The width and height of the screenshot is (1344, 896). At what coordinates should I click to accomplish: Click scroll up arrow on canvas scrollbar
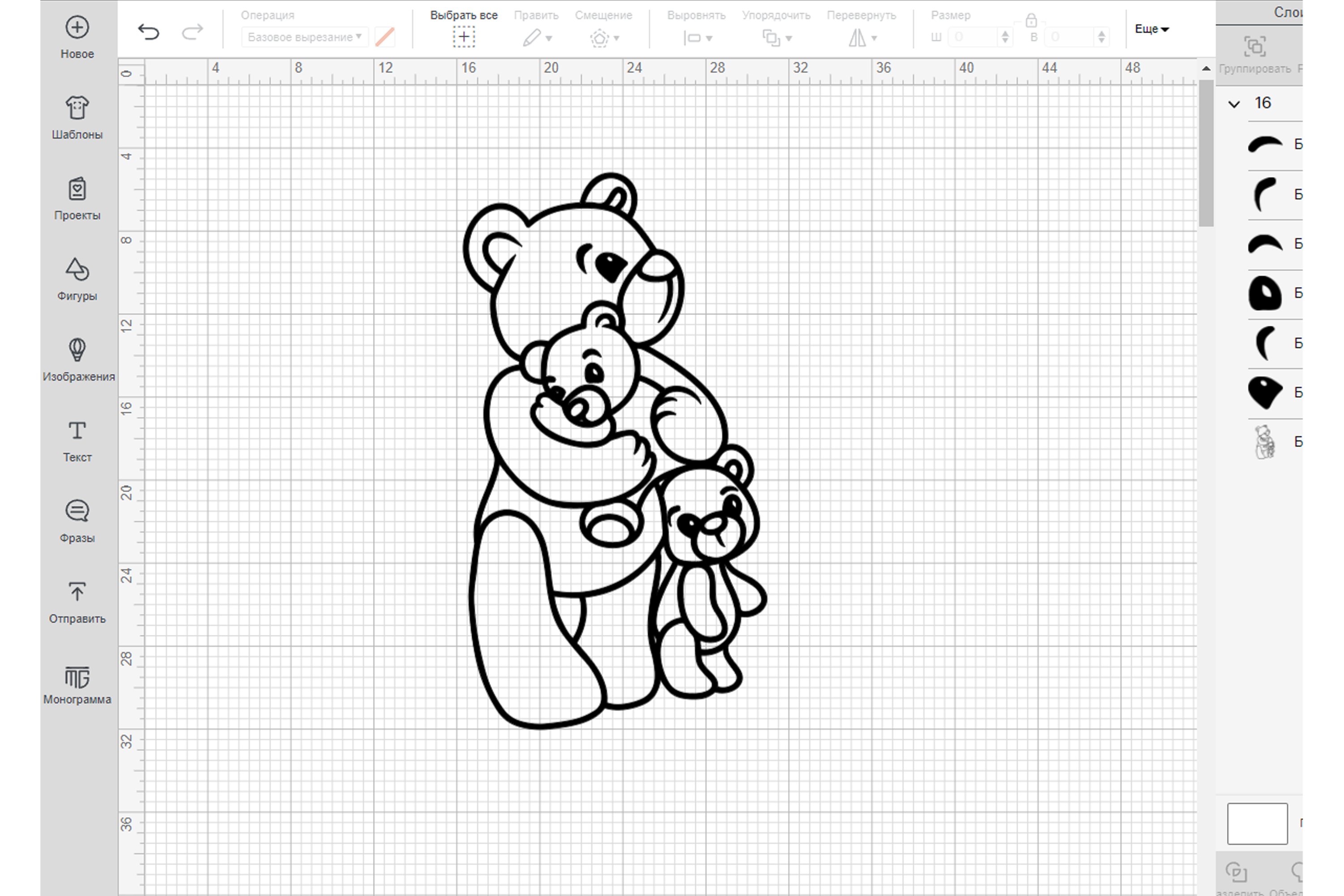1206,69
